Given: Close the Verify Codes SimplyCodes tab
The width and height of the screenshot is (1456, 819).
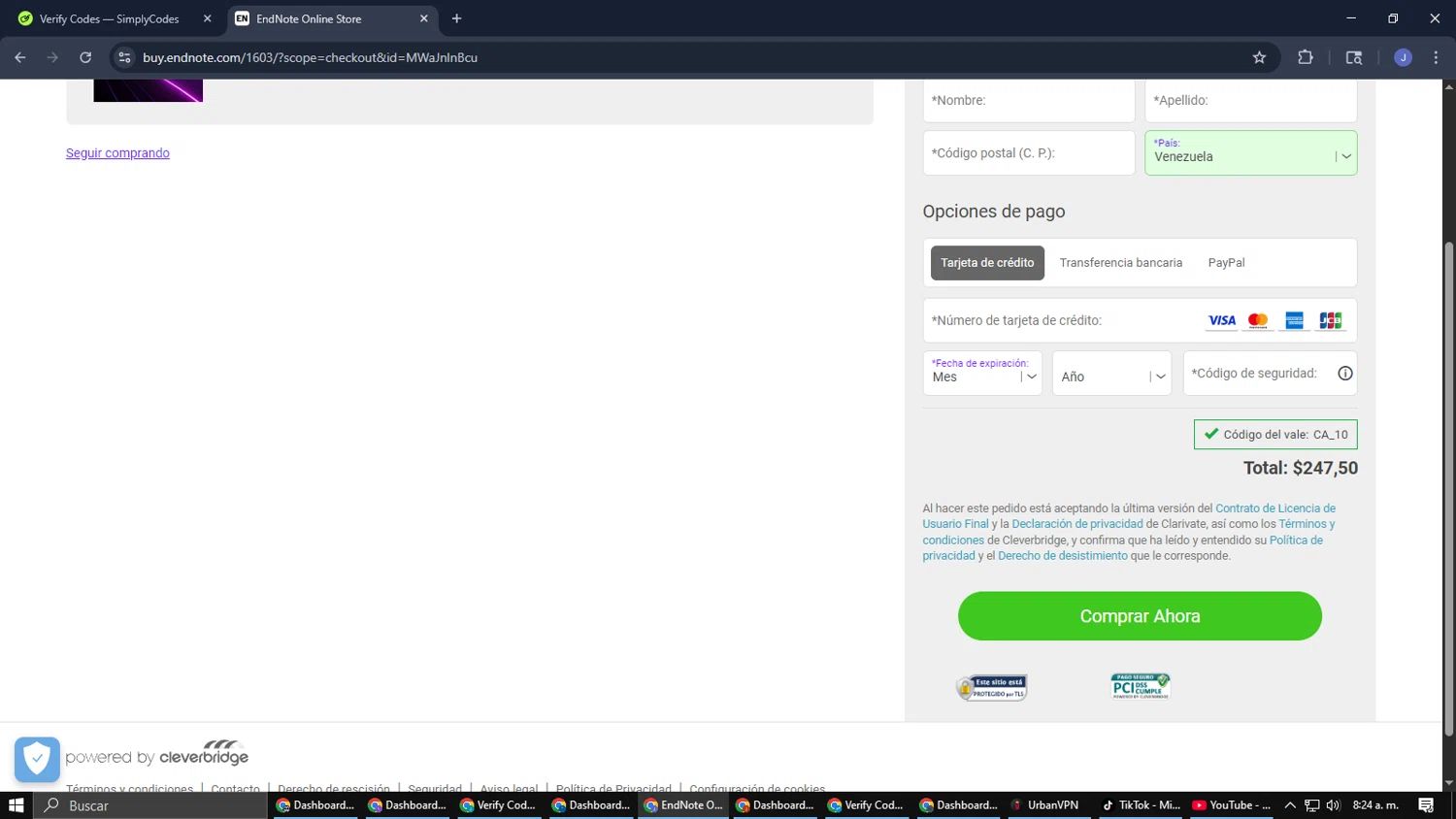Looking at the screenshot, I should click(x=207, y=18).
